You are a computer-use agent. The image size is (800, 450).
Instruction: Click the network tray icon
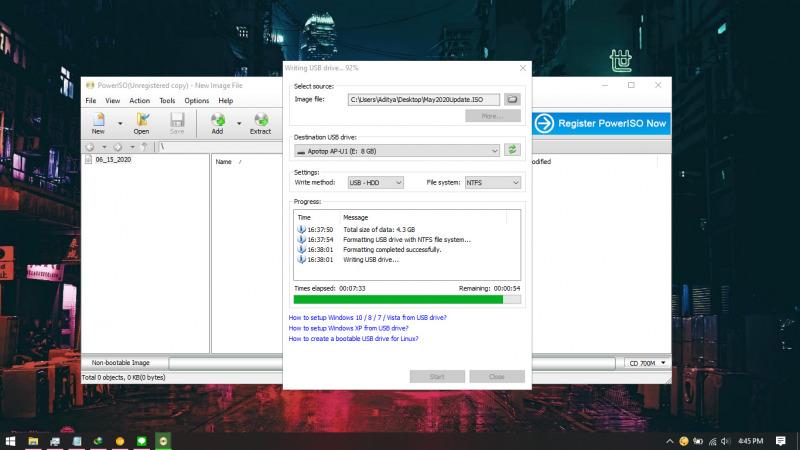(x=712, y=441)
